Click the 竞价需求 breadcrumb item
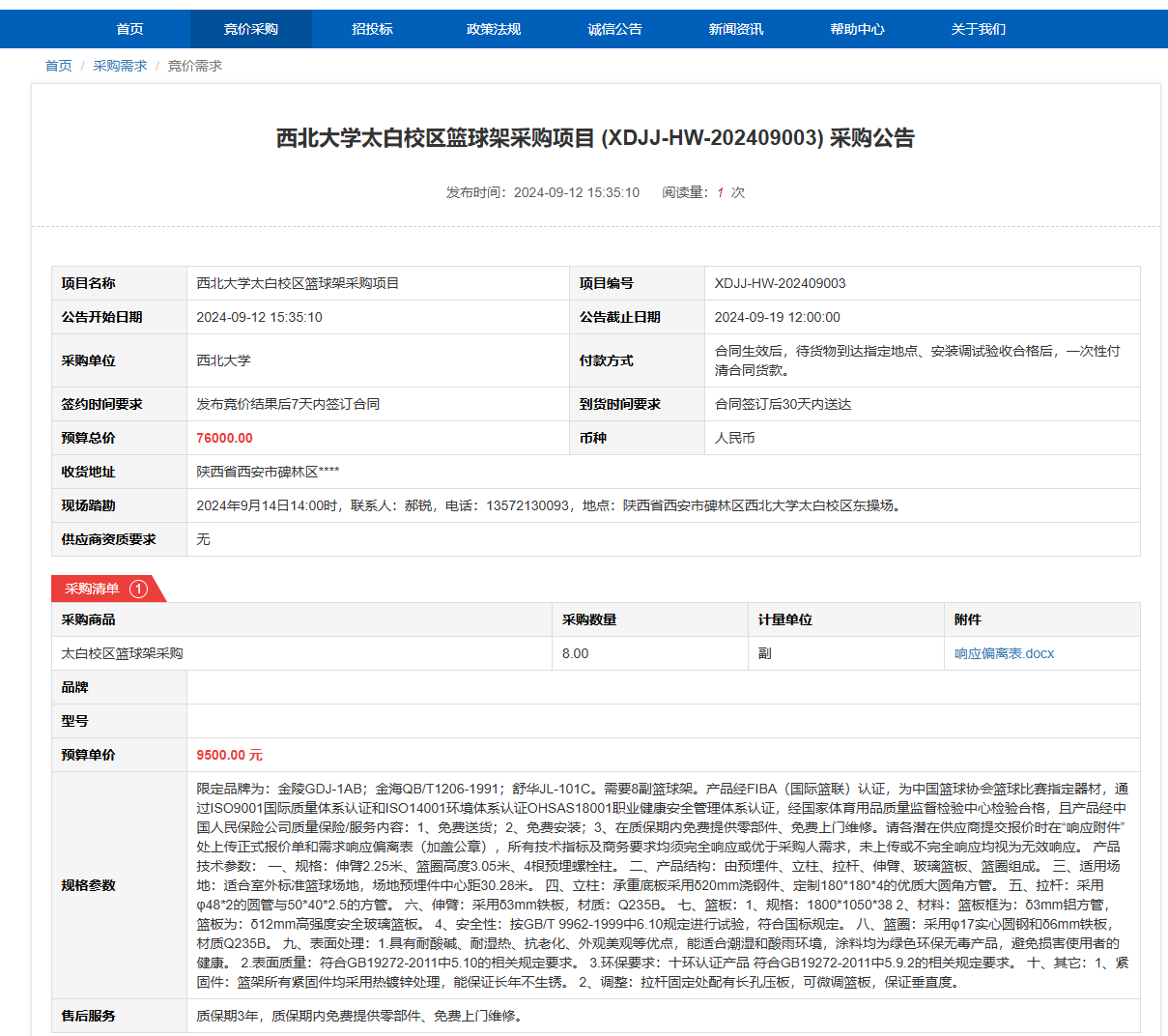Viewport: 1168px width, 1036px height. [x=195, y=66]
